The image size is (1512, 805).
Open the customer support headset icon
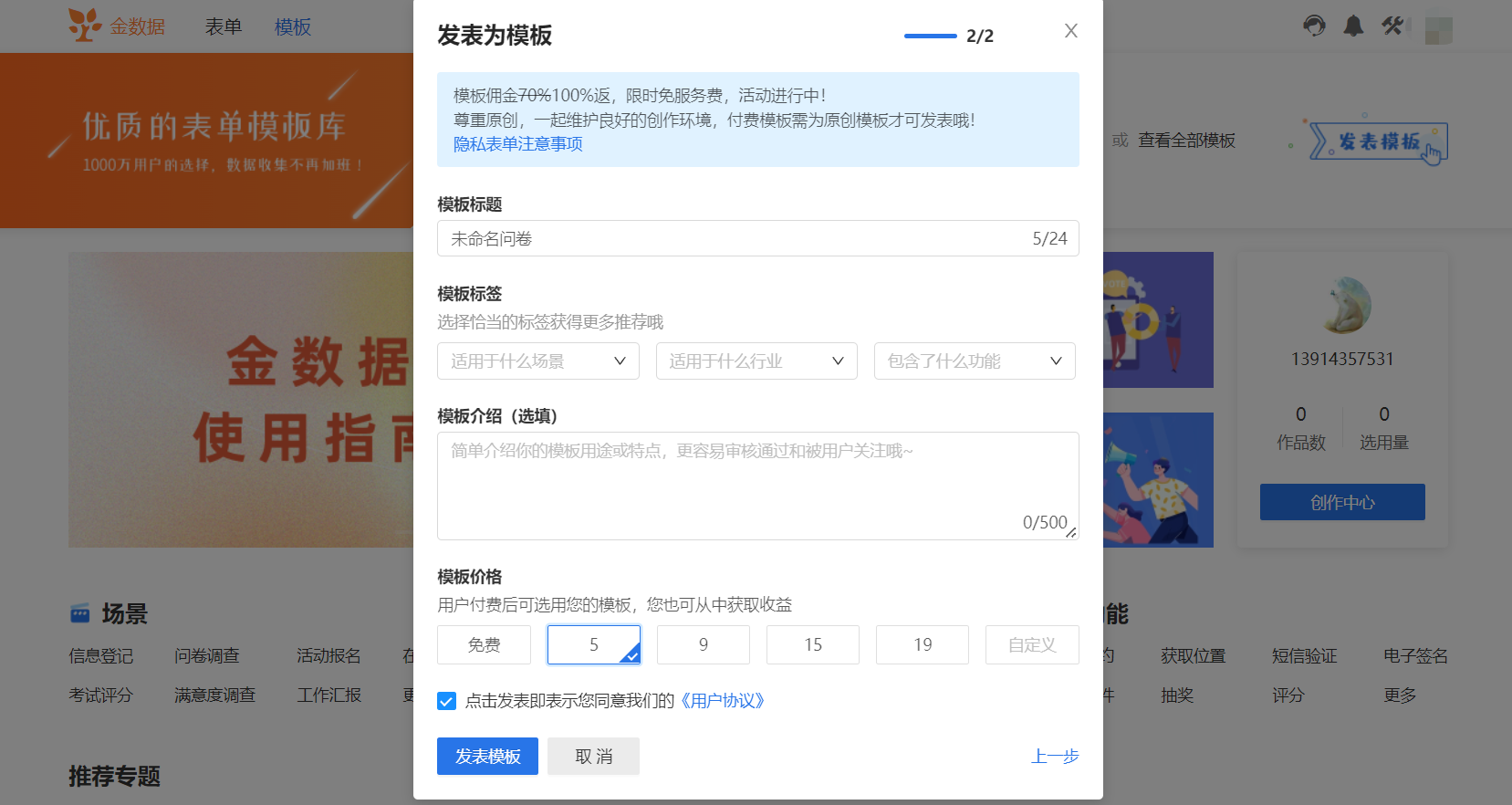point(1314,26)
